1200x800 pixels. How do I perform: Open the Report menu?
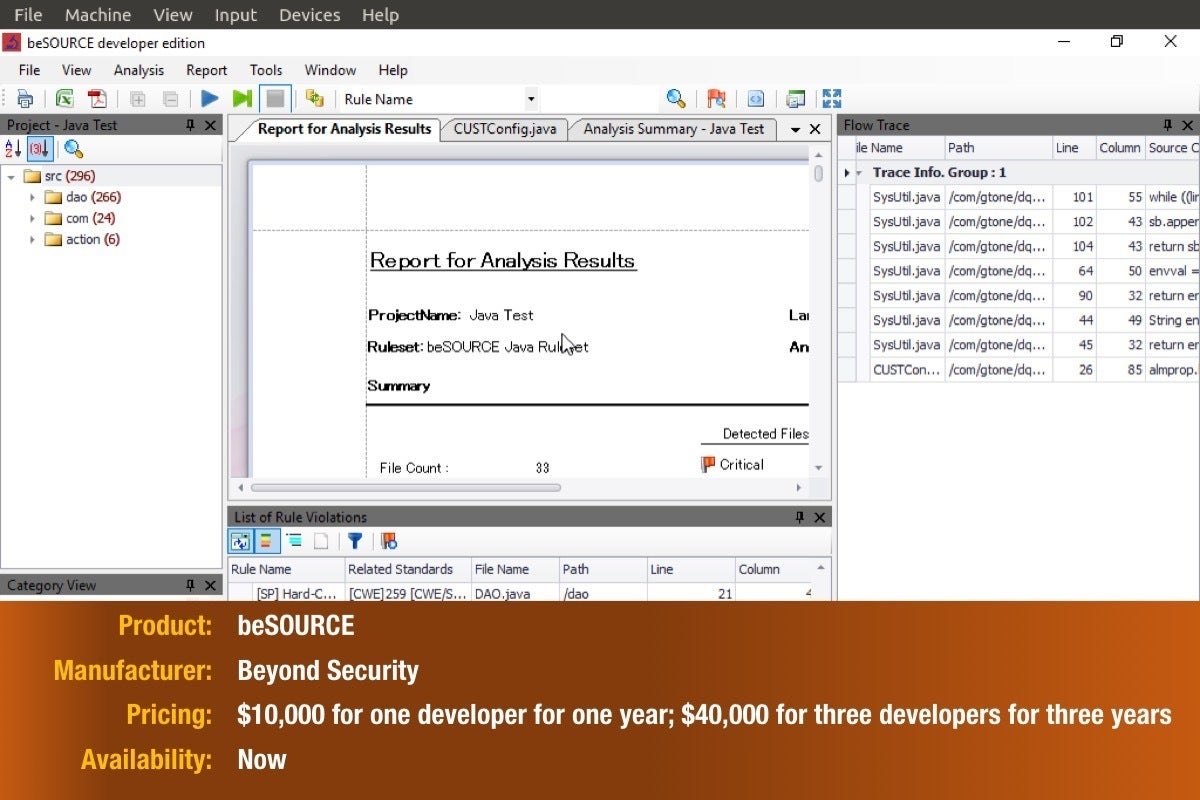[x=207, y=70]
